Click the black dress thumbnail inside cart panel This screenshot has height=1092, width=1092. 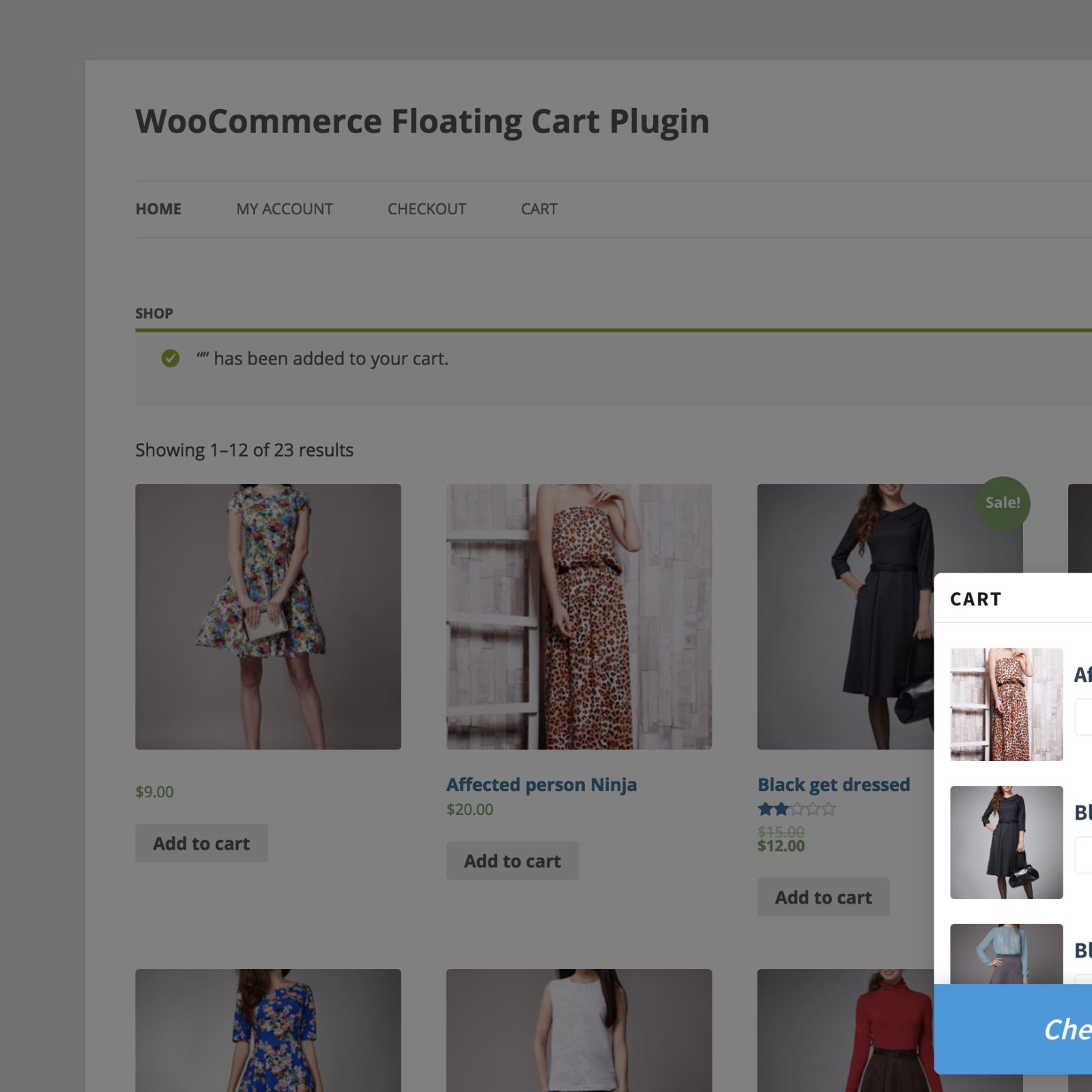(1006, 843)
